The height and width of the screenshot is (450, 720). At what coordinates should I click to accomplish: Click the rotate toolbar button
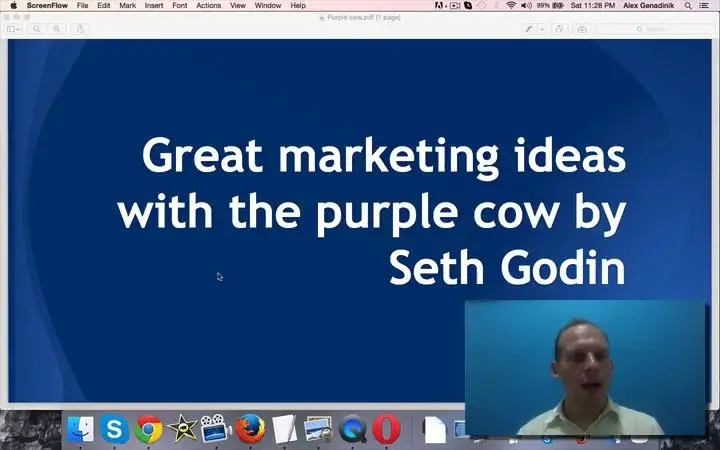click(x=559, y=29)
